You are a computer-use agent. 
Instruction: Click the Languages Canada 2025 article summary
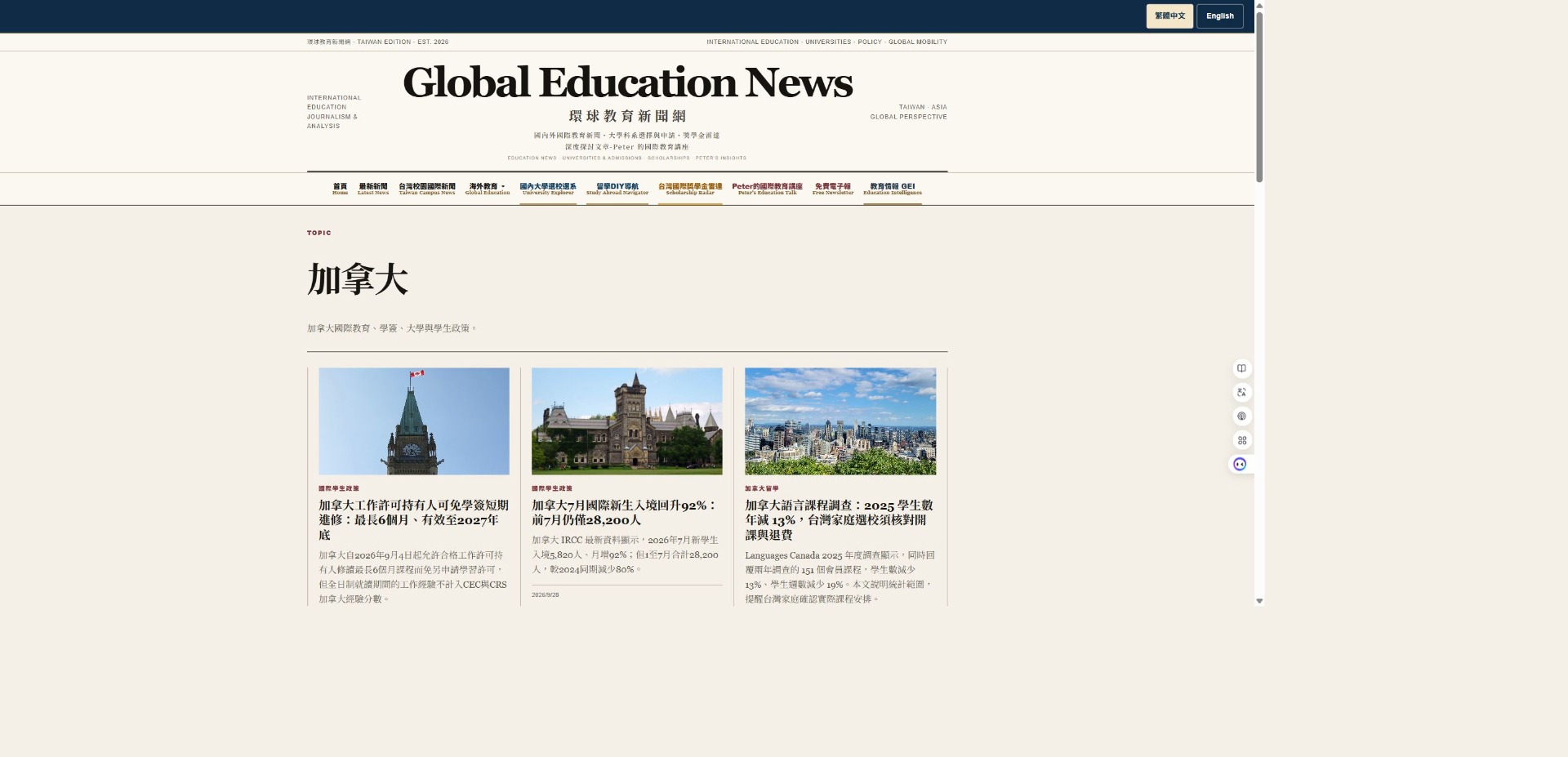tap(840, 577)
